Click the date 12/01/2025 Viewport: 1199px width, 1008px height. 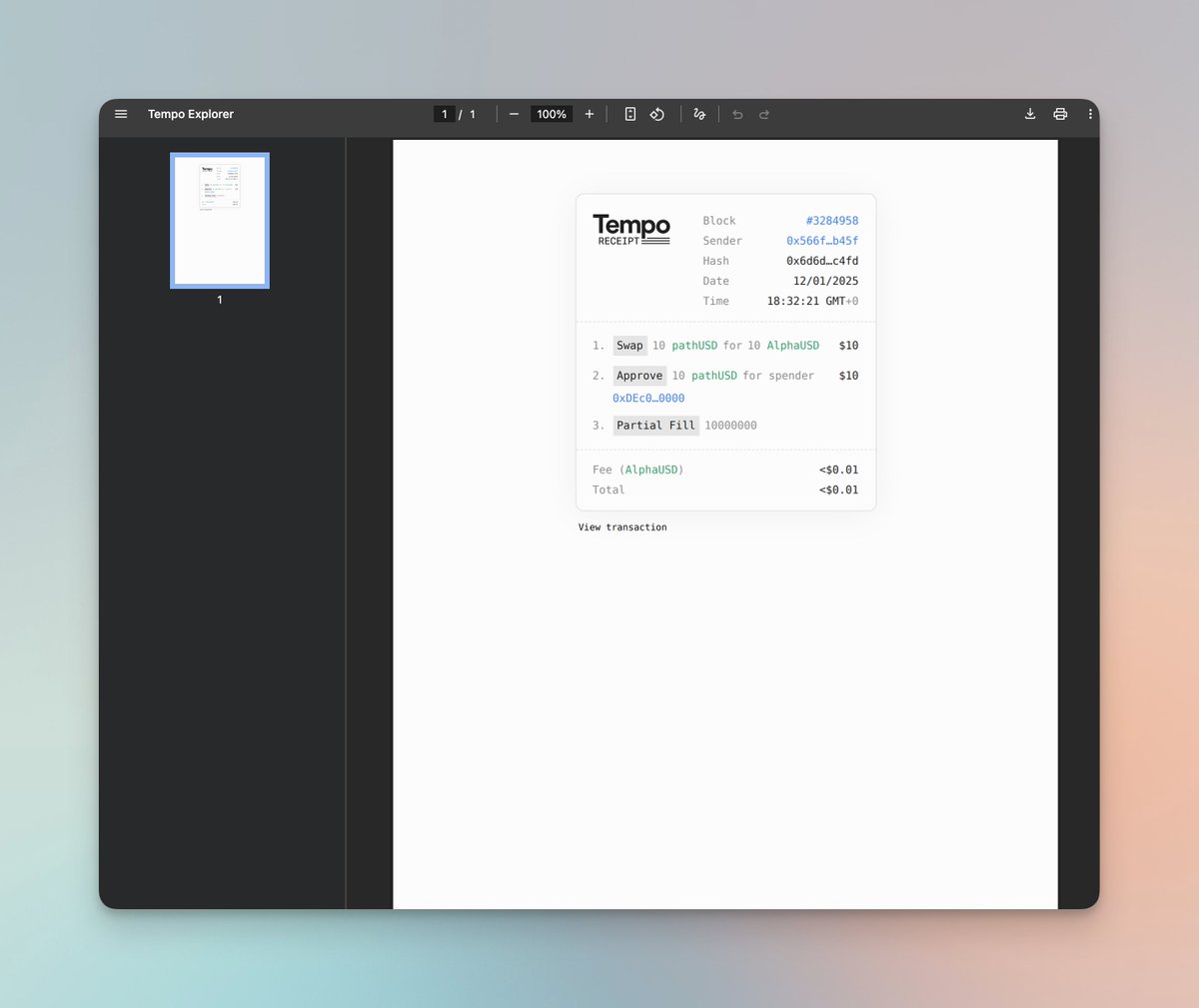[x=826, y=281]
